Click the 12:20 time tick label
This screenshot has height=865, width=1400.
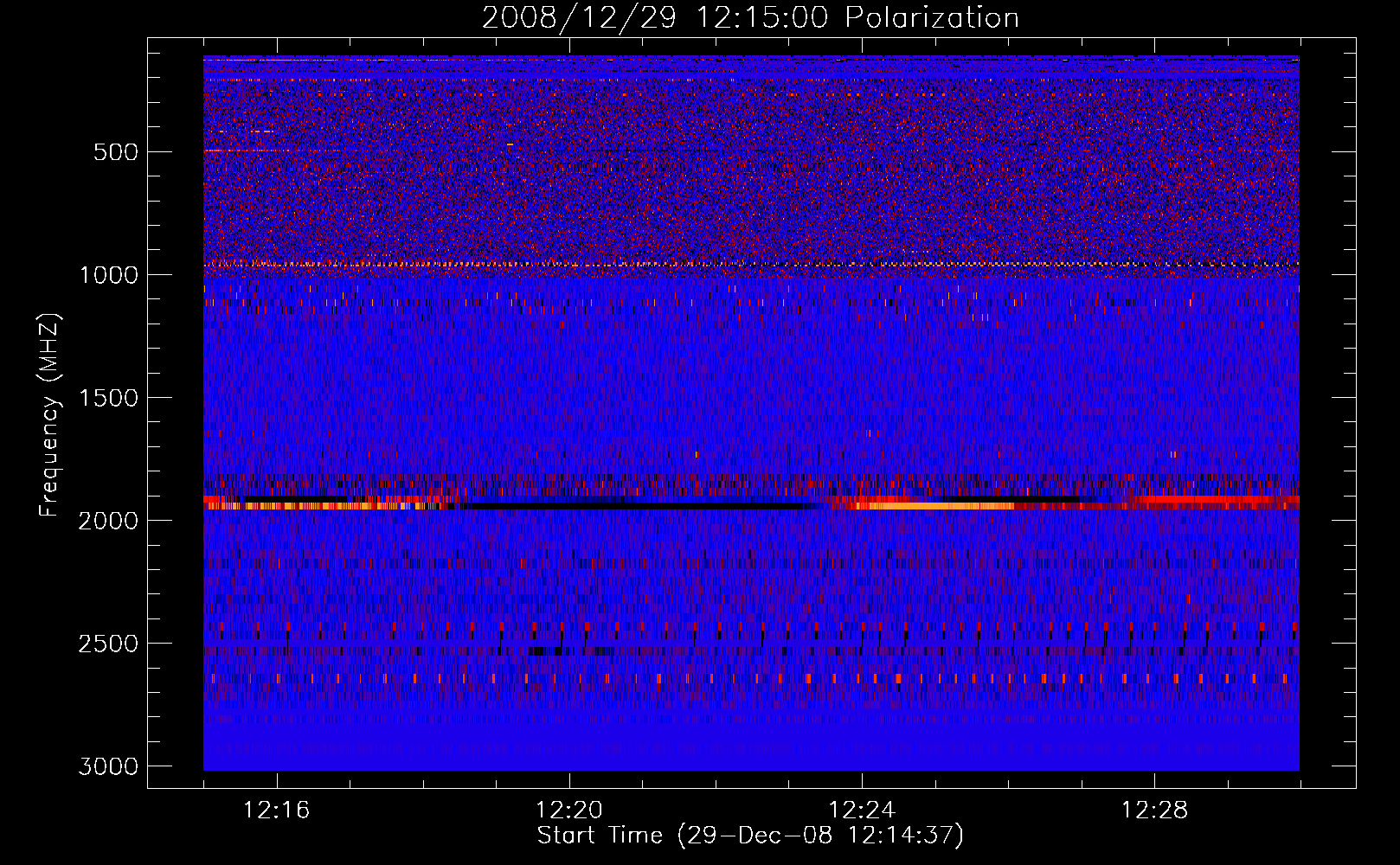569,811
